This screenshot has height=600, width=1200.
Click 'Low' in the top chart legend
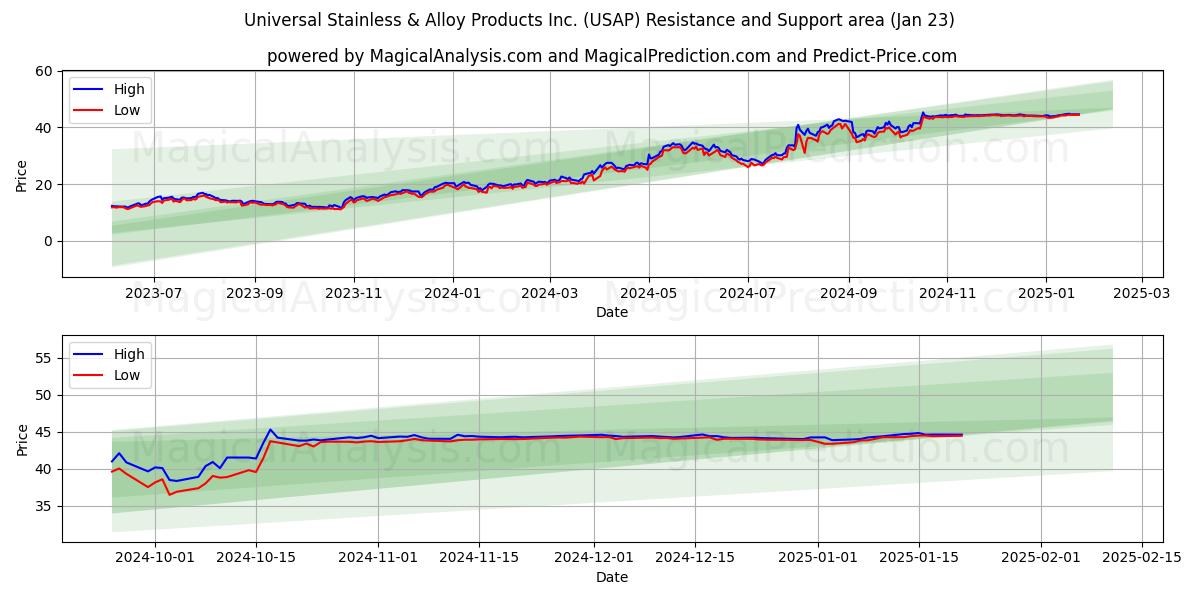pos(127,111)
